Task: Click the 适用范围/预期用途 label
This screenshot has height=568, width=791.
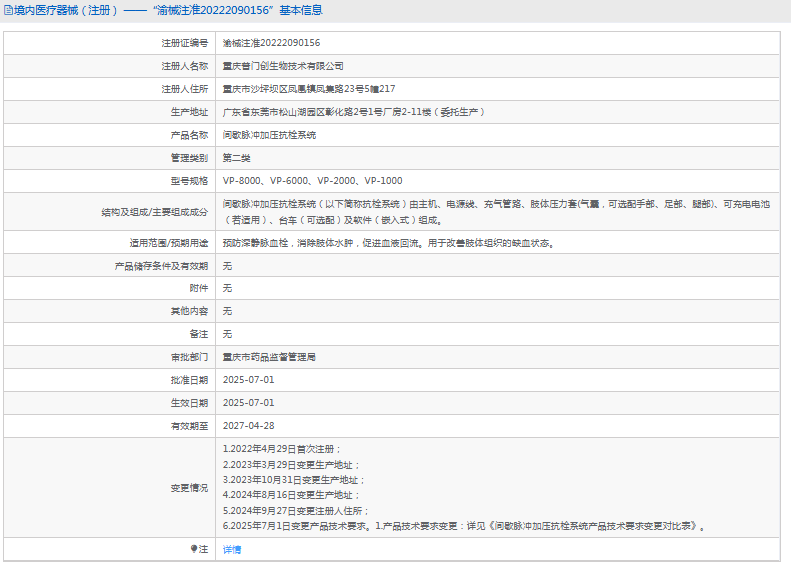Action: 168,243
